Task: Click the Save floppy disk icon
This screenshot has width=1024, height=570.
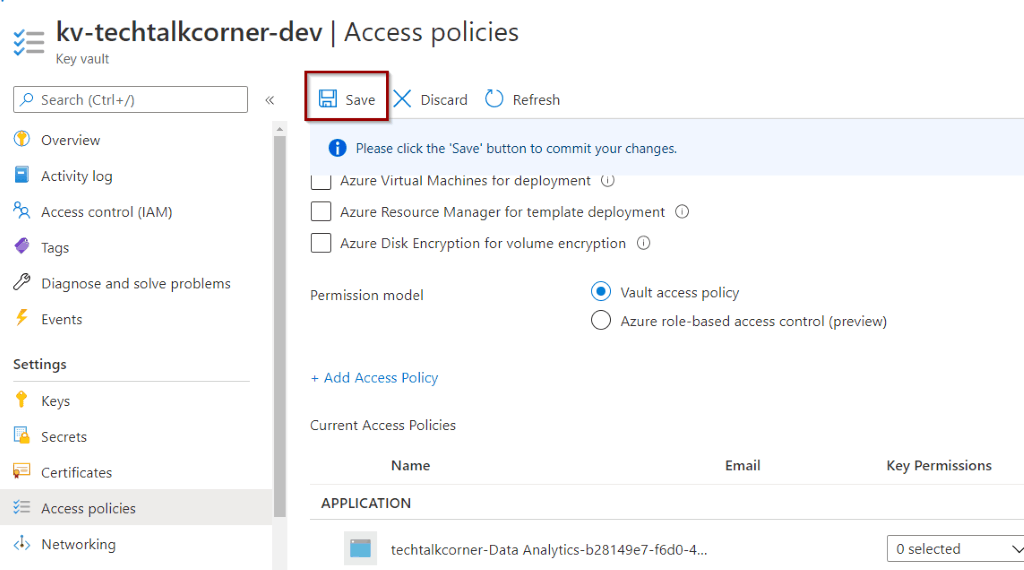Action: tap(328, 99)
